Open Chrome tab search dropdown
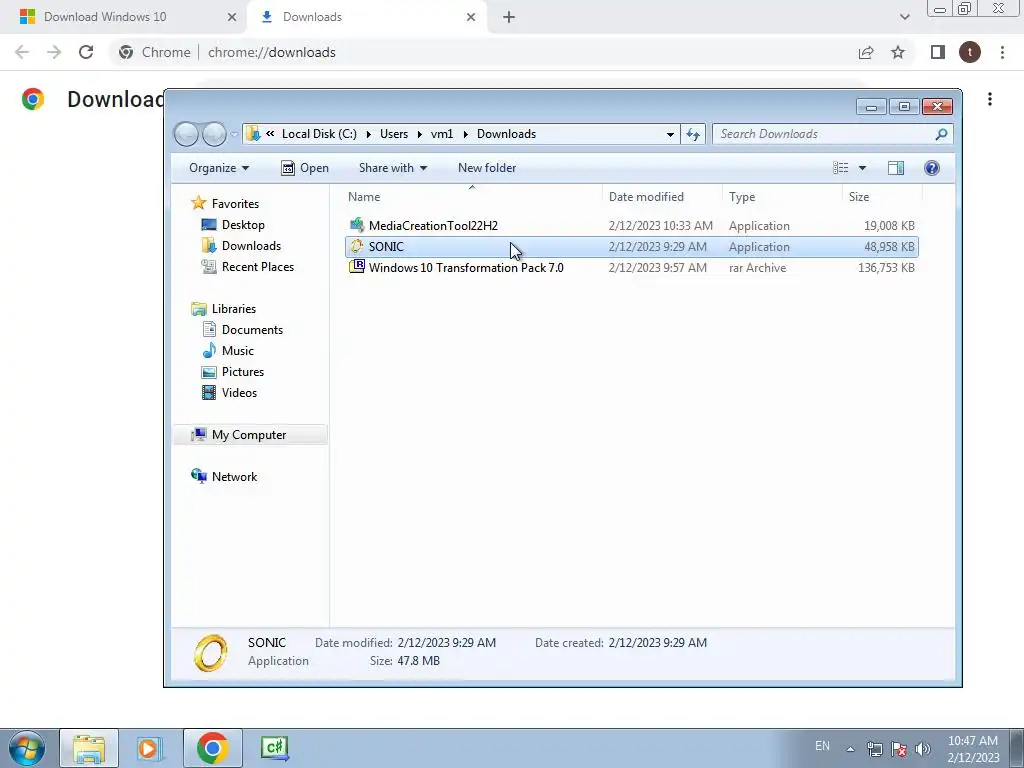The height and width of the screenshot is (768, 1024). coord(904,17)
